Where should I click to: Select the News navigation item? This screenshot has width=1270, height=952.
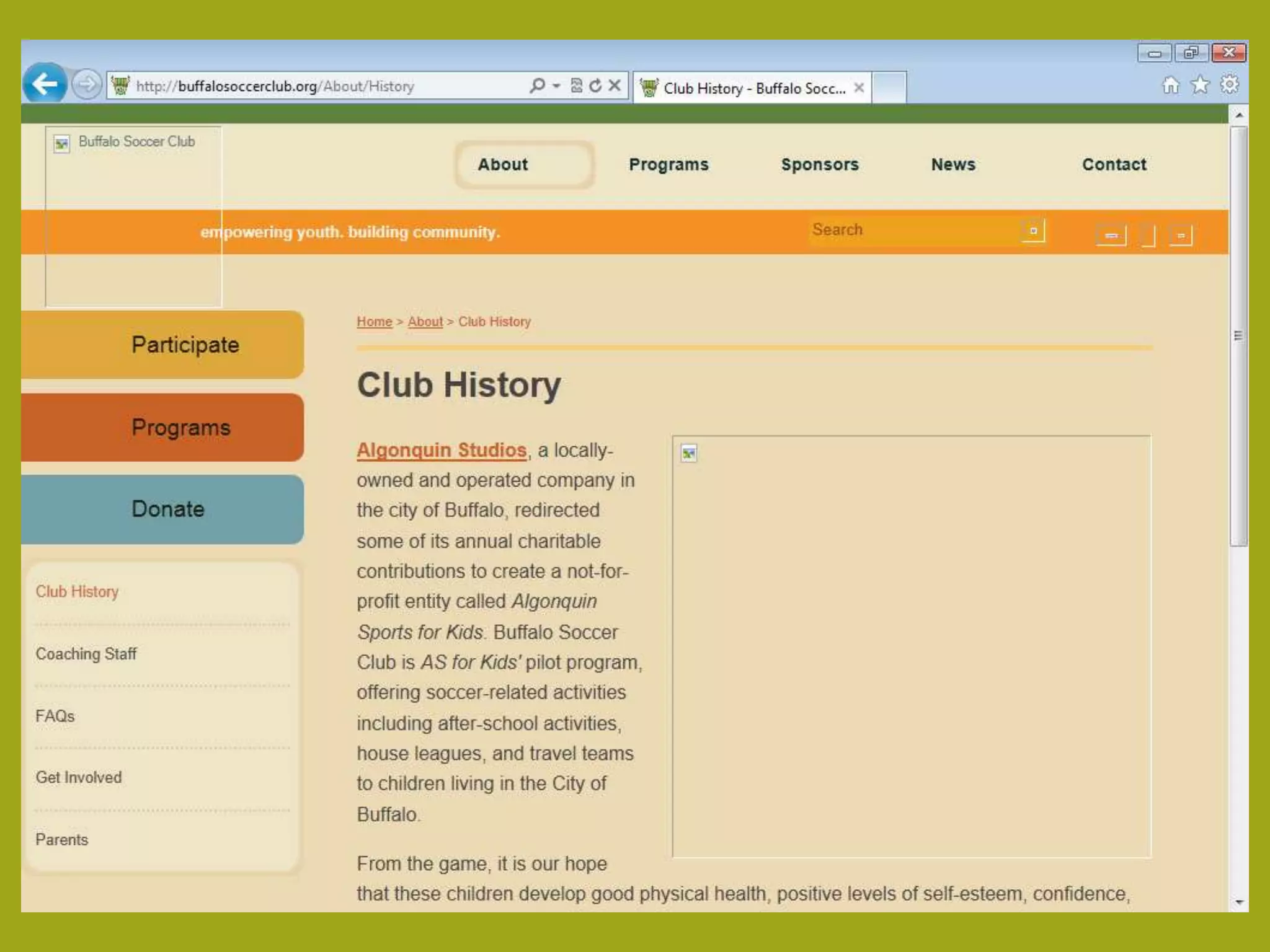tap(952, 165)
